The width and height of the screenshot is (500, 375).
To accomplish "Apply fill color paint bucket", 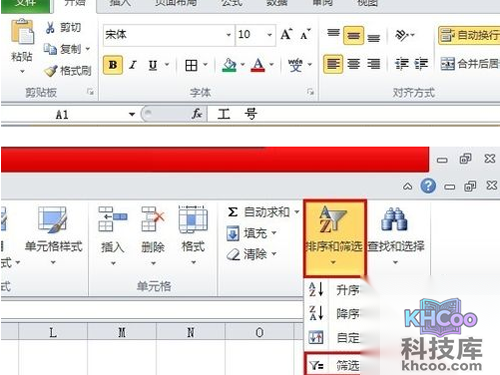I will tap(229, 65).
